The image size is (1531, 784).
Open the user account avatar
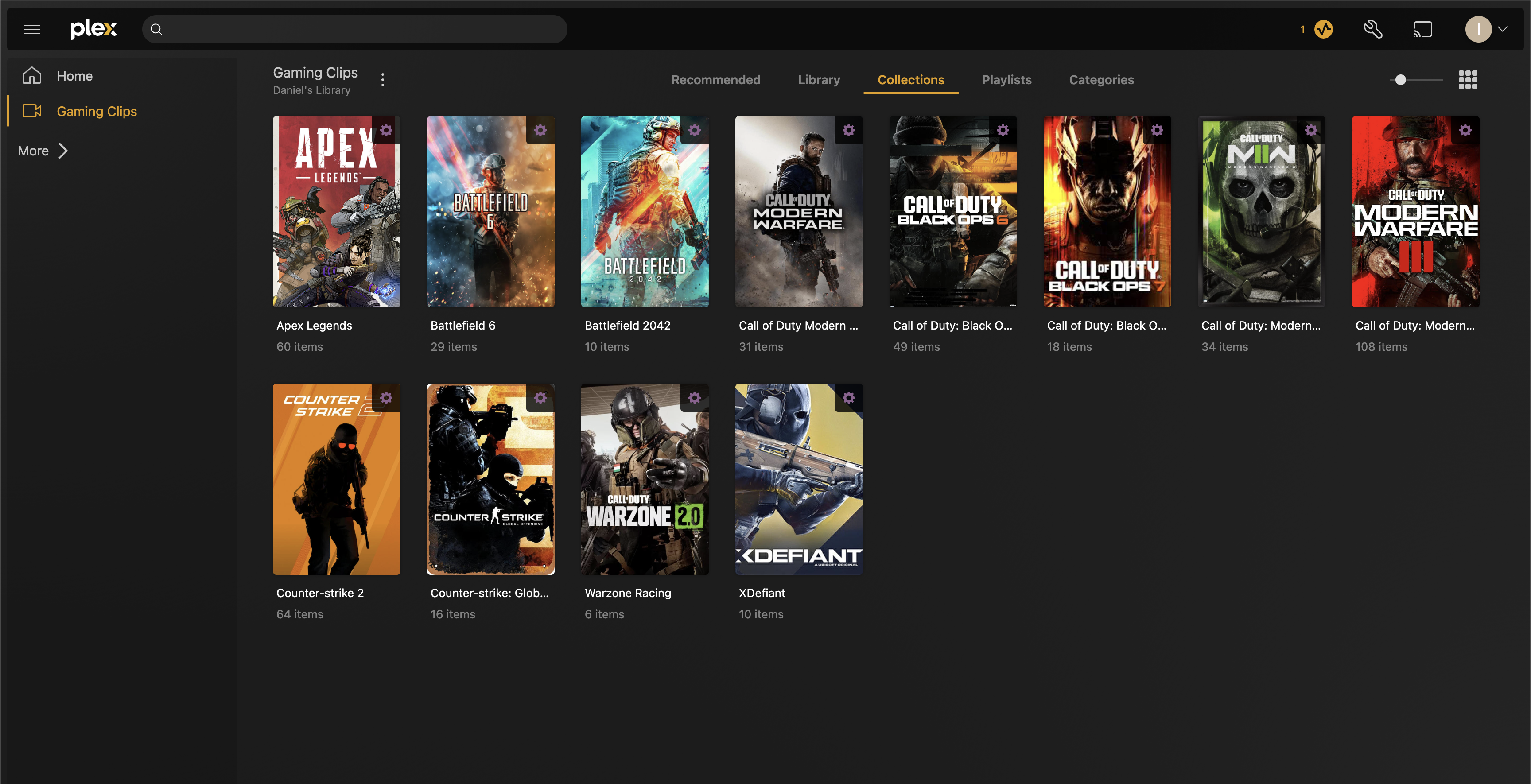tap(1478, 29)
